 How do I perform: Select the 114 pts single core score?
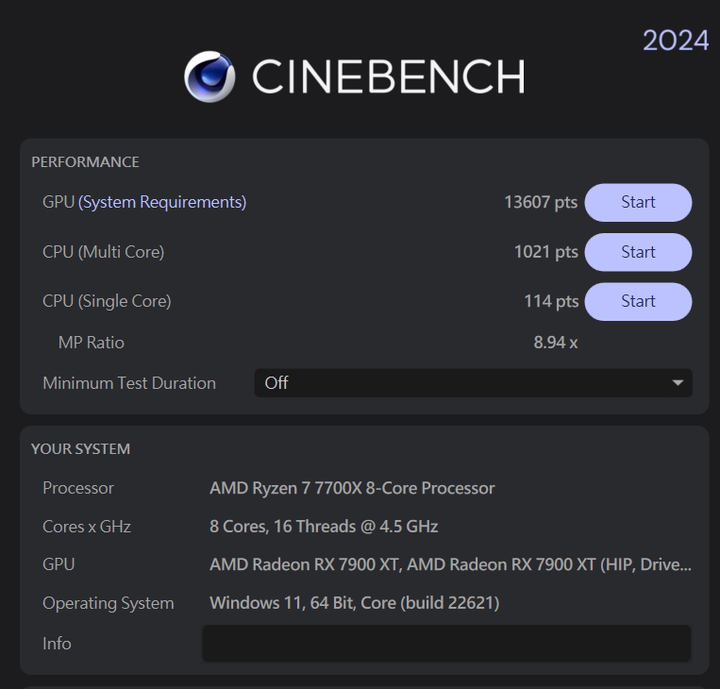[x=551, y=301]
